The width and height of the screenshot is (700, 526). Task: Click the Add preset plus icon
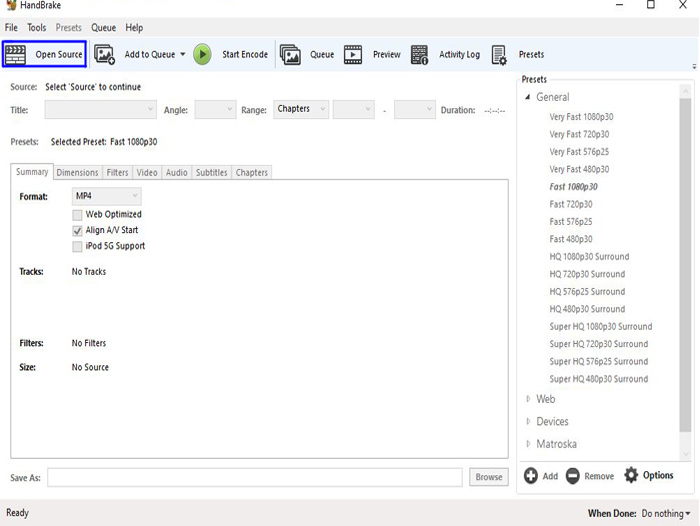[x=531, y=476]
